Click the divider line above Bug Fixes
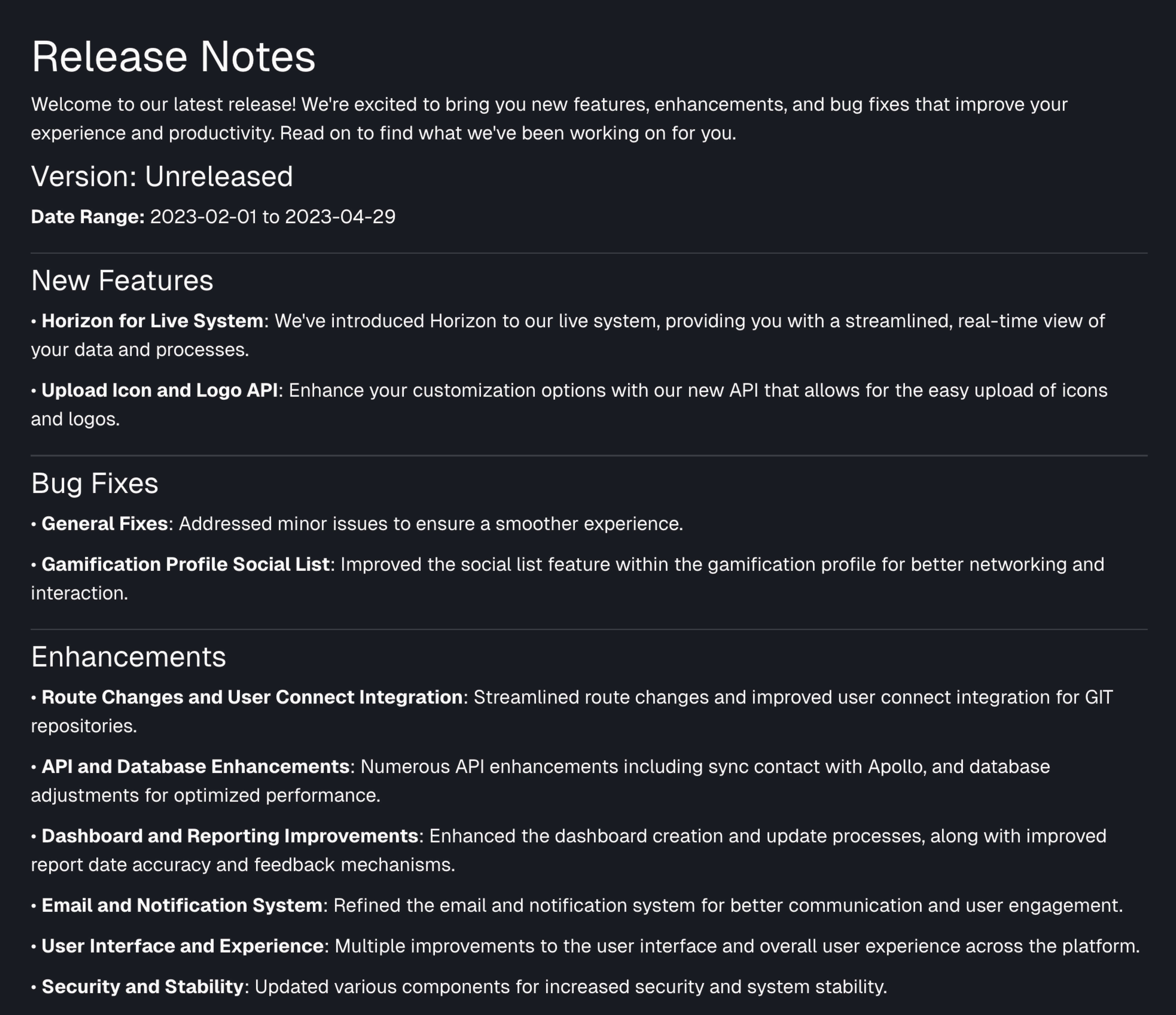The height and width of the screenshot is (1015, 1176). (x=588, y=455)
